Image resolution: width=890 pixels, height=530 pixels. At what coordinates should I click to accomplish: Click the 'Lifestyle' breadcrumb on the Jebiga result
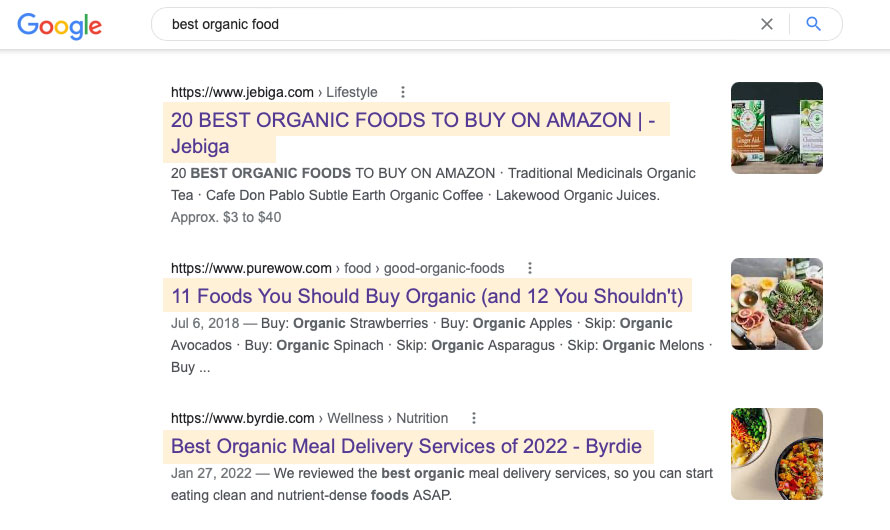pos(352,92)
